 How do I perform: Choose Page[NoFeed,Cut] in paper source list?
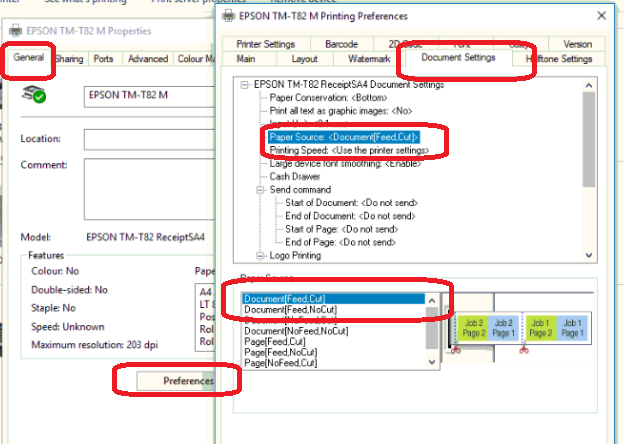(x=281, y=363)
